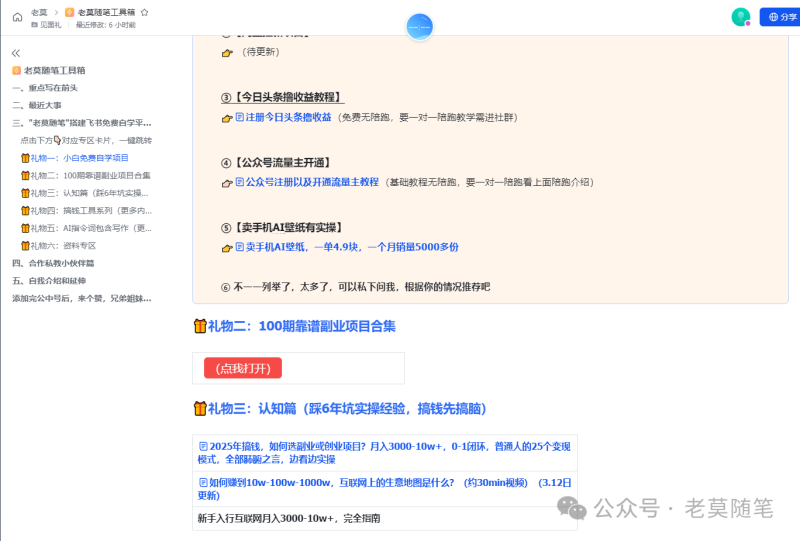Open the 如何赚到10w-100w-1000w link

pos(384,489)
